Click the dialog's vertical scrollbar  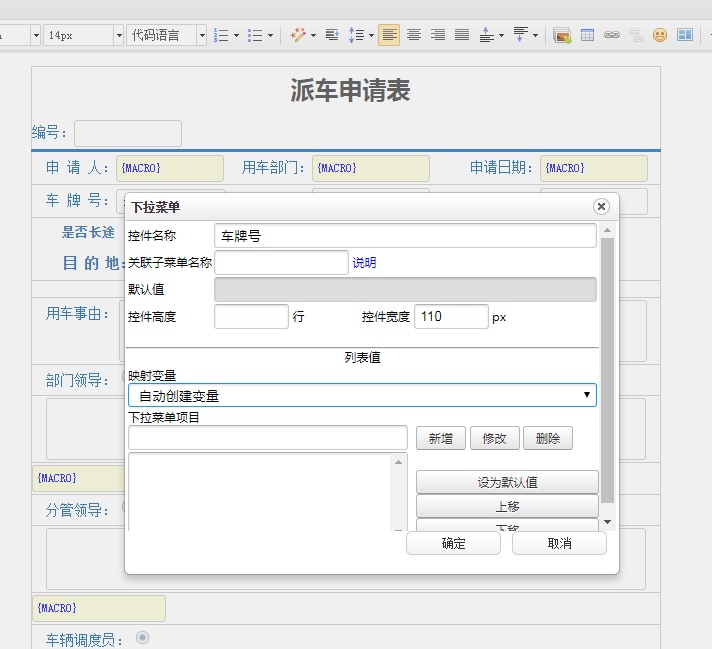pos(607,370)
